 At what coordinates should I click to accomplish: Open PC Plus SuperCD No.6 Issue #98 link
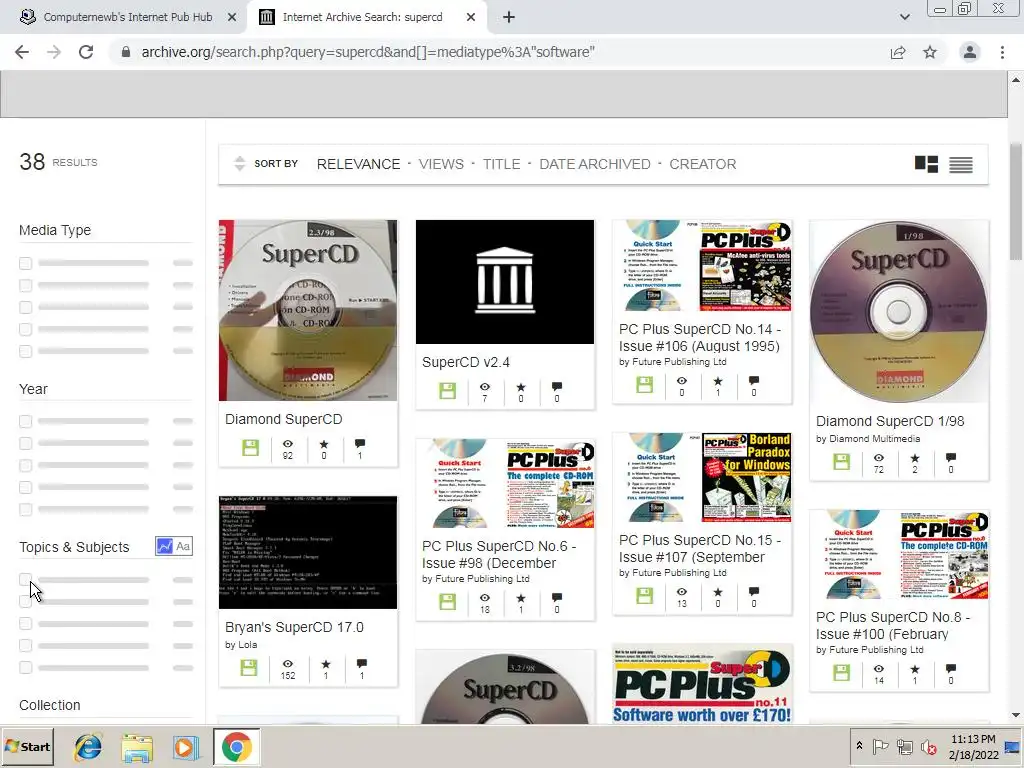coord(499,554)
